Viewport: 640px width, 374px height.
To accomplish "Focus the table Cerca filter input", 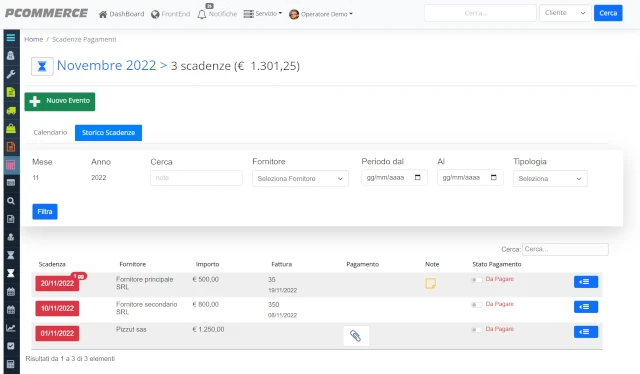I will click(x=565, y=249).
